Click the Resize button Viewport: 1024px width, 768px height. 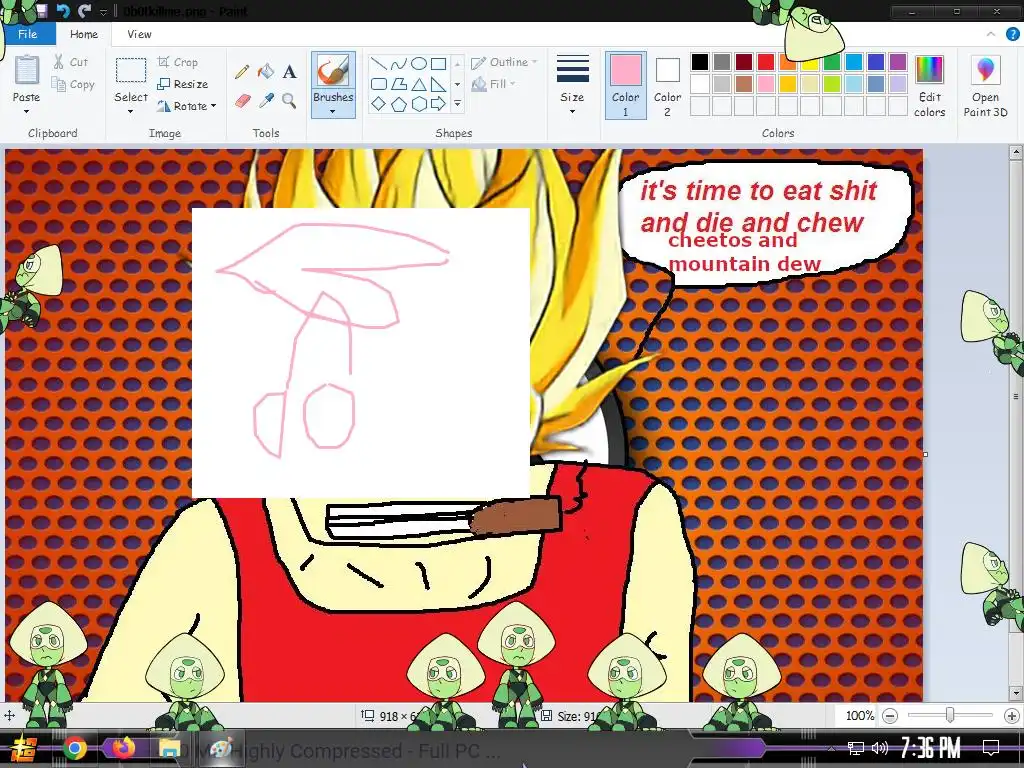click(x=183, y=84)
